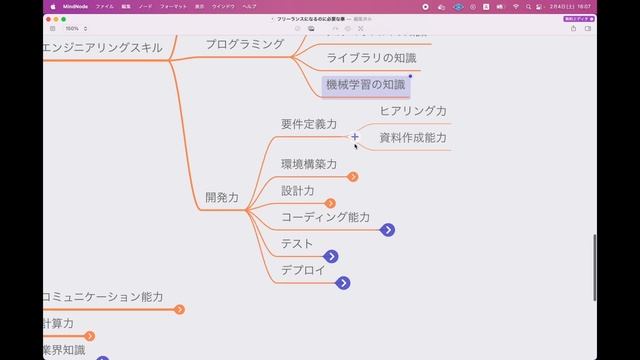Select the ヒアリング力 node
Viewport: 640px width, 360px height.
coord(413,111)
